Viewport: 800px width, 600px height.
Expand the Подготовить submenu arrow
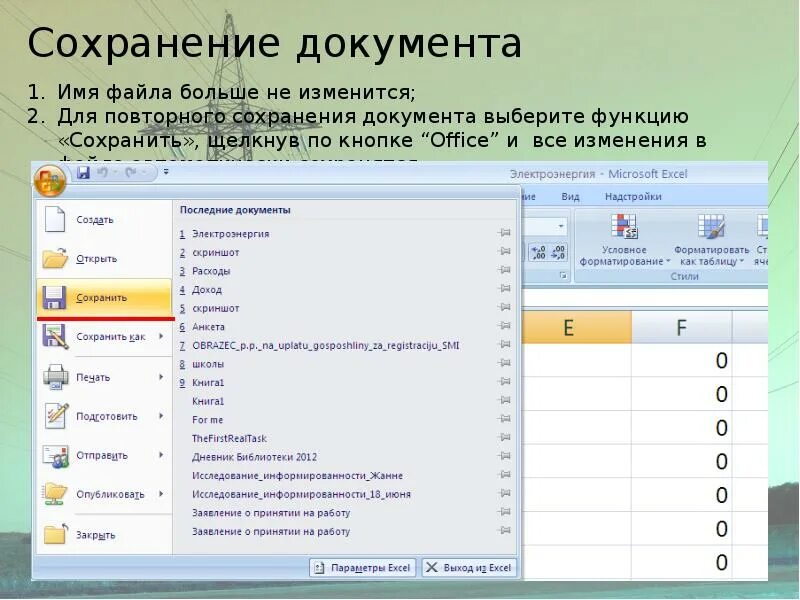(161, 416)
